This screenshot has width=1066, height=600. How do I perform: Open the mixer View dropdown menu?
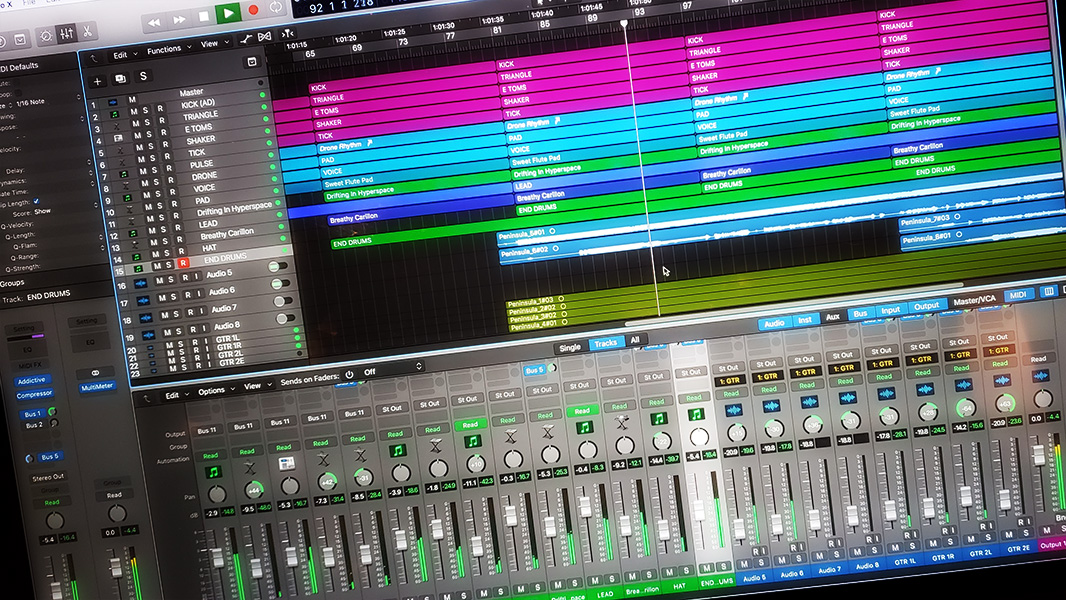point(256,386)
